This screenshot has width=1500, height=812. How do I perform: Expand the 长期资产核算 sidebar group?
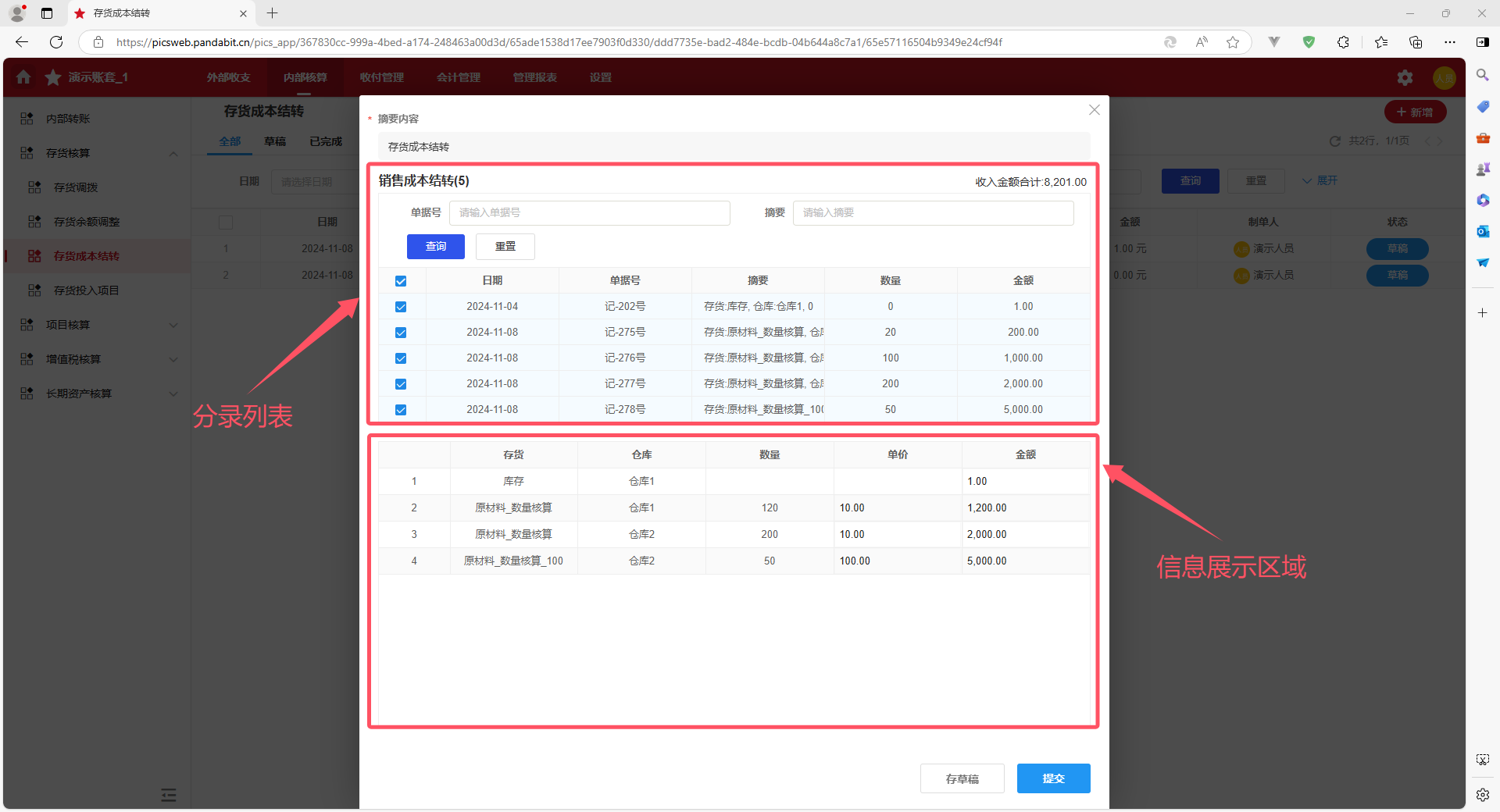pyautogui.click(x=173, y=394)
